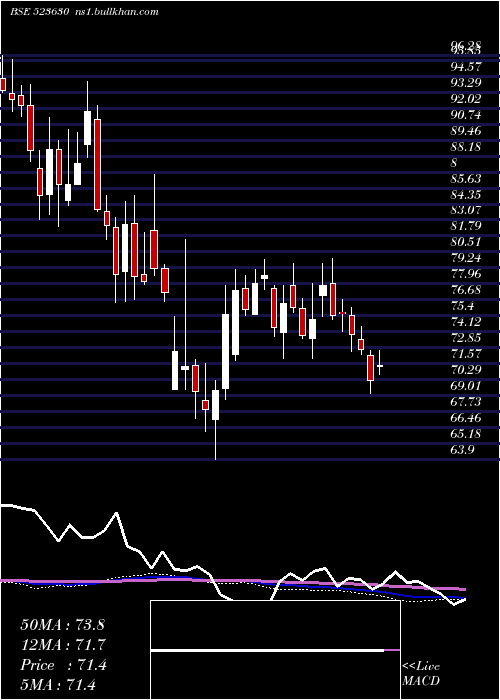The image size is (500, 700).
Task: Click the 89.46 price axis label
Action: 466,131
